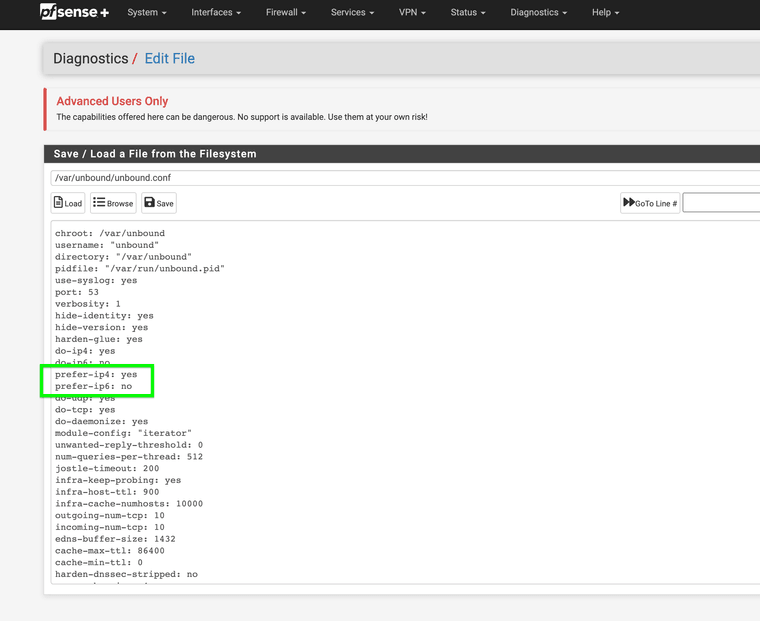The height and width of the screenshot is (621, 760).
Task: Open the Interfaces menu
Action: (x=216, y=13)
